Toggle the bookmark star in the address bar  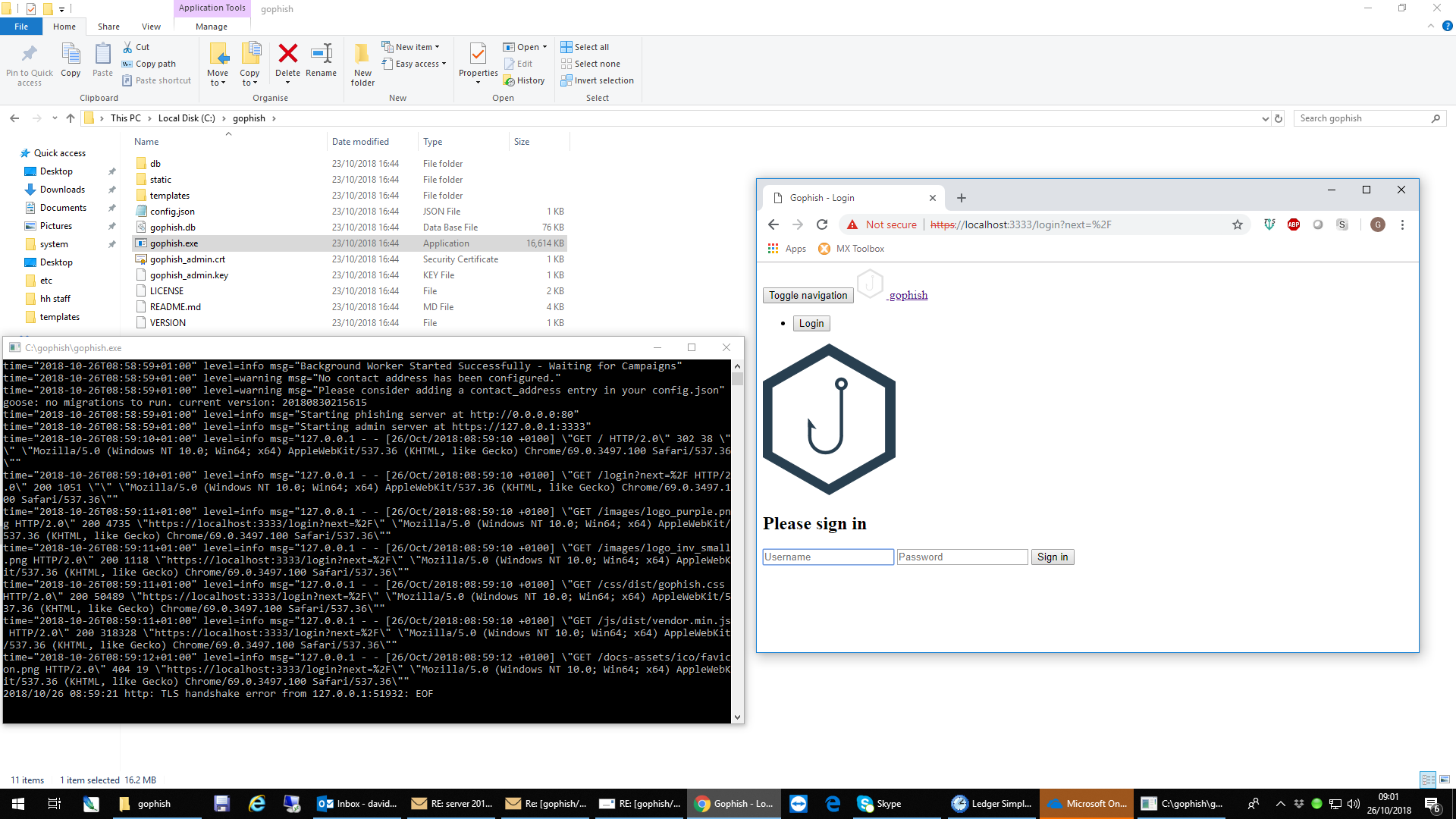pos(1238,224)
